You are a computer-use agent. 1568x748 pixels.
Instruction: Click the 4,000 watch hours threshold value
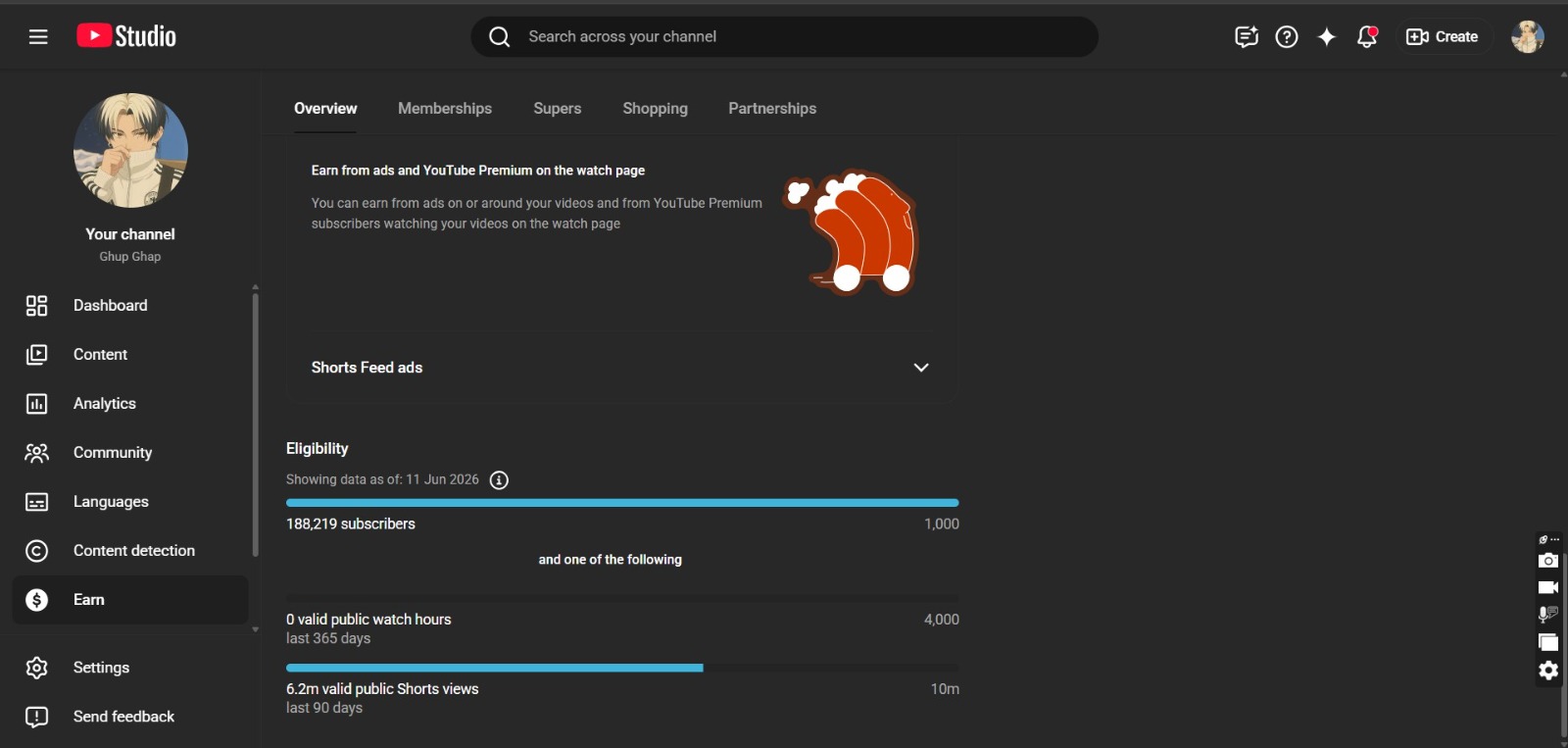[x=942, y=620]
